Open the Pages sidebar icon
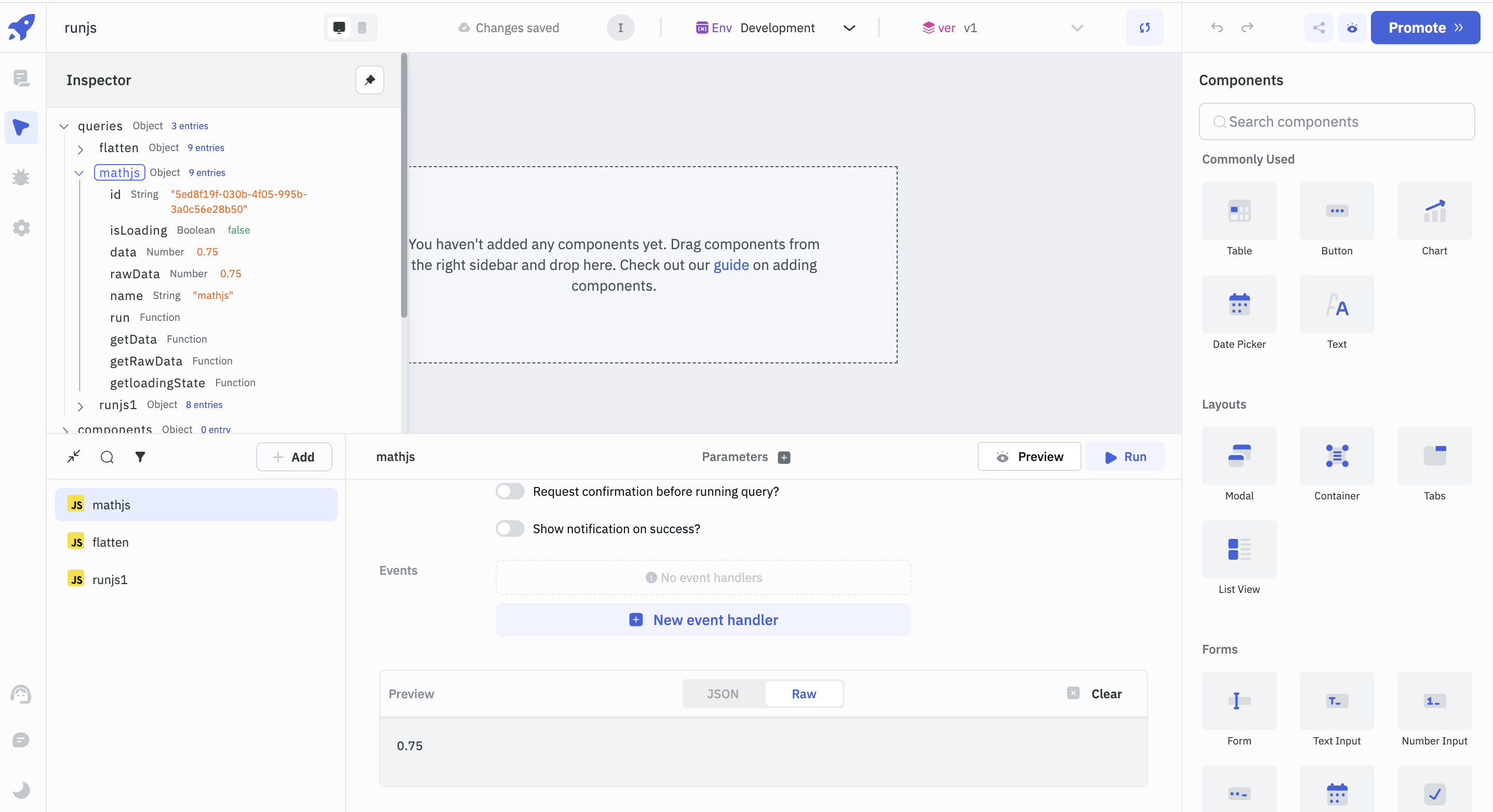 point(21,77)
